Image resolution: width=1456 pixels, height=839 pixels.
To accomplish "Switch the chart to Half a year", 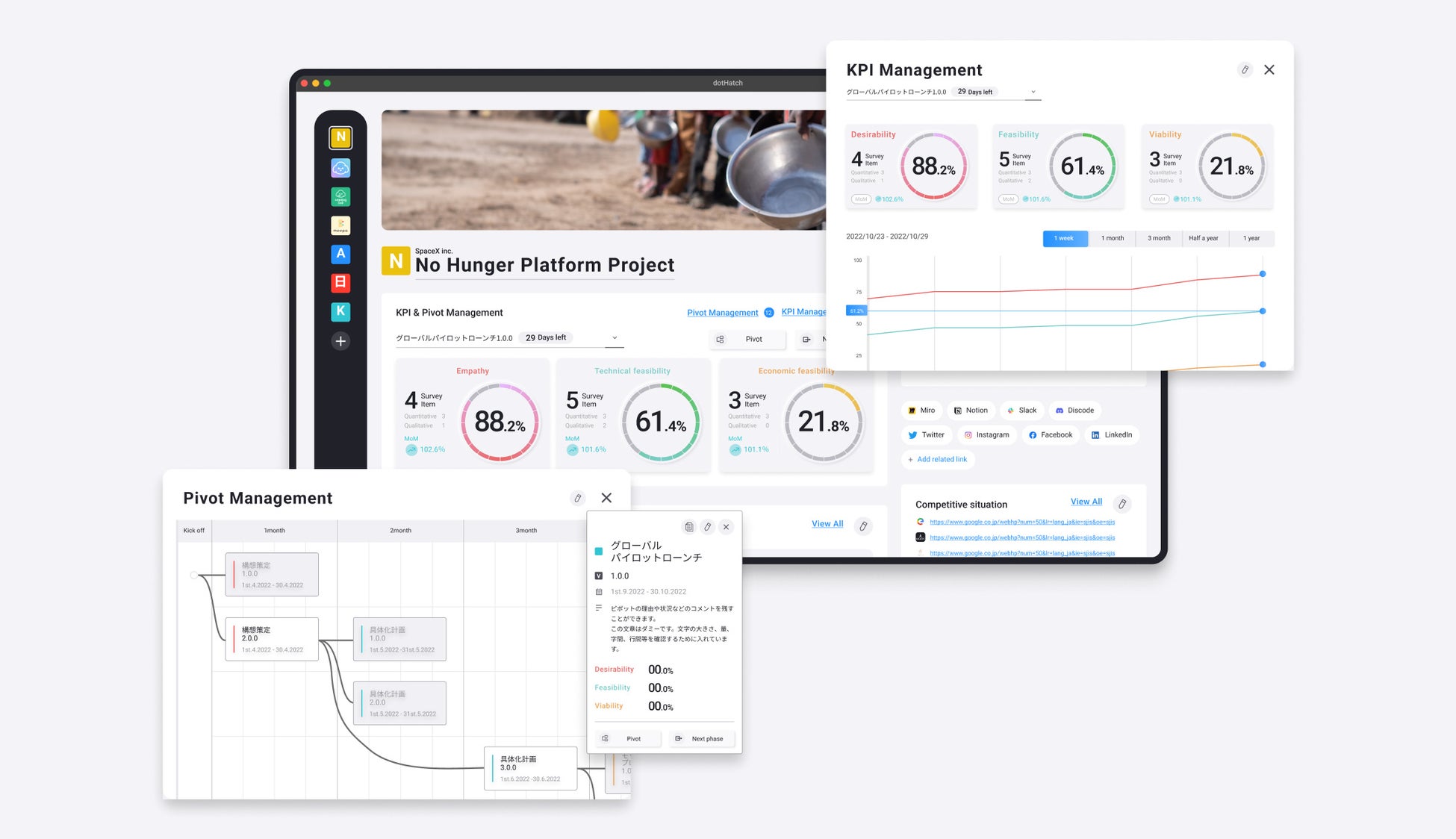I will (1203, 238).
